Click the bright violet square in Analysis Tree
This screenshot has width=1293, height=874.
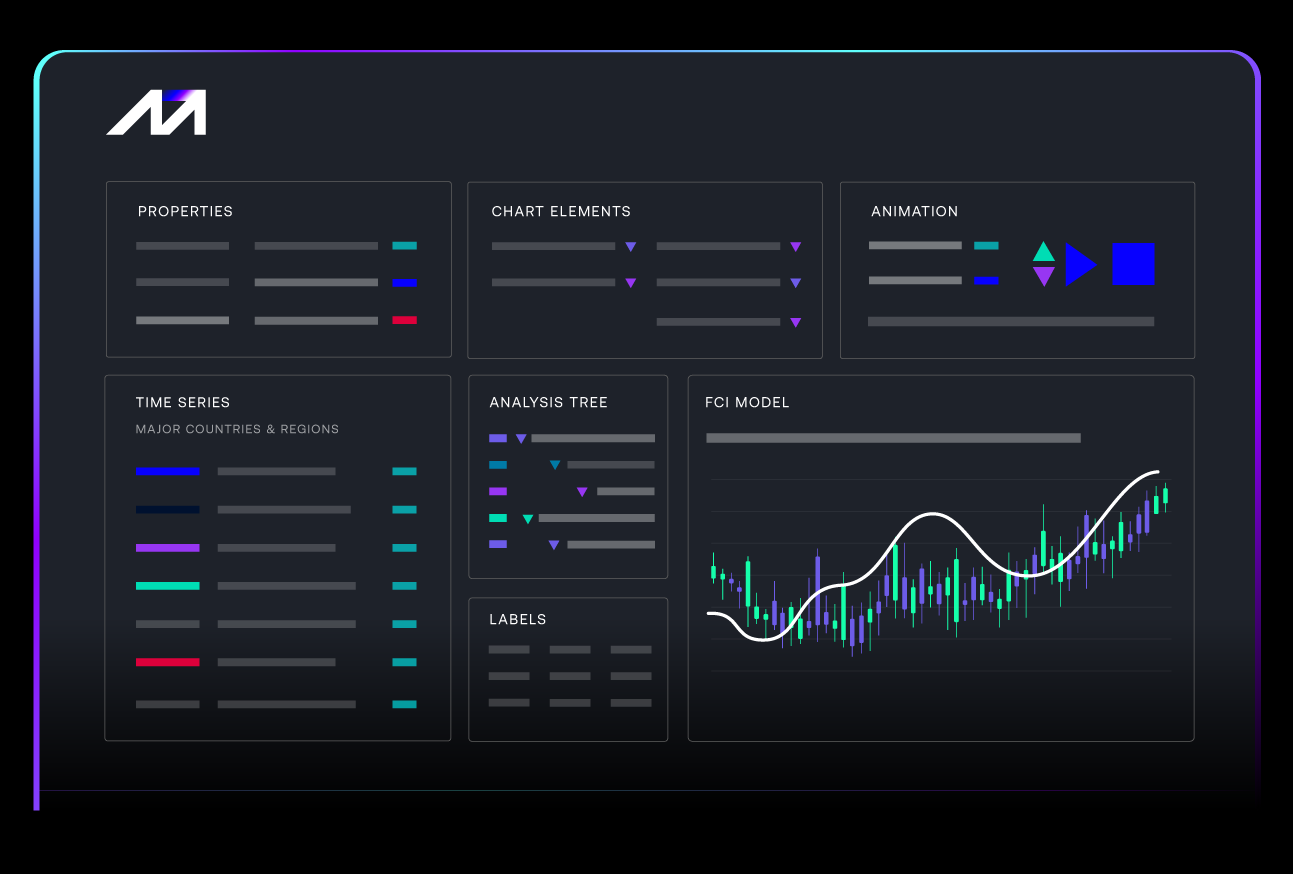point(498,491)
